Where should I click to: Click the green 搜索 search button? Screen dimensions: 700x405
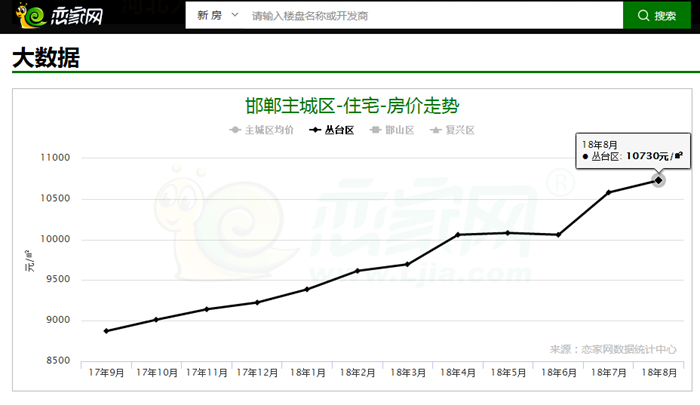[657, 16]
